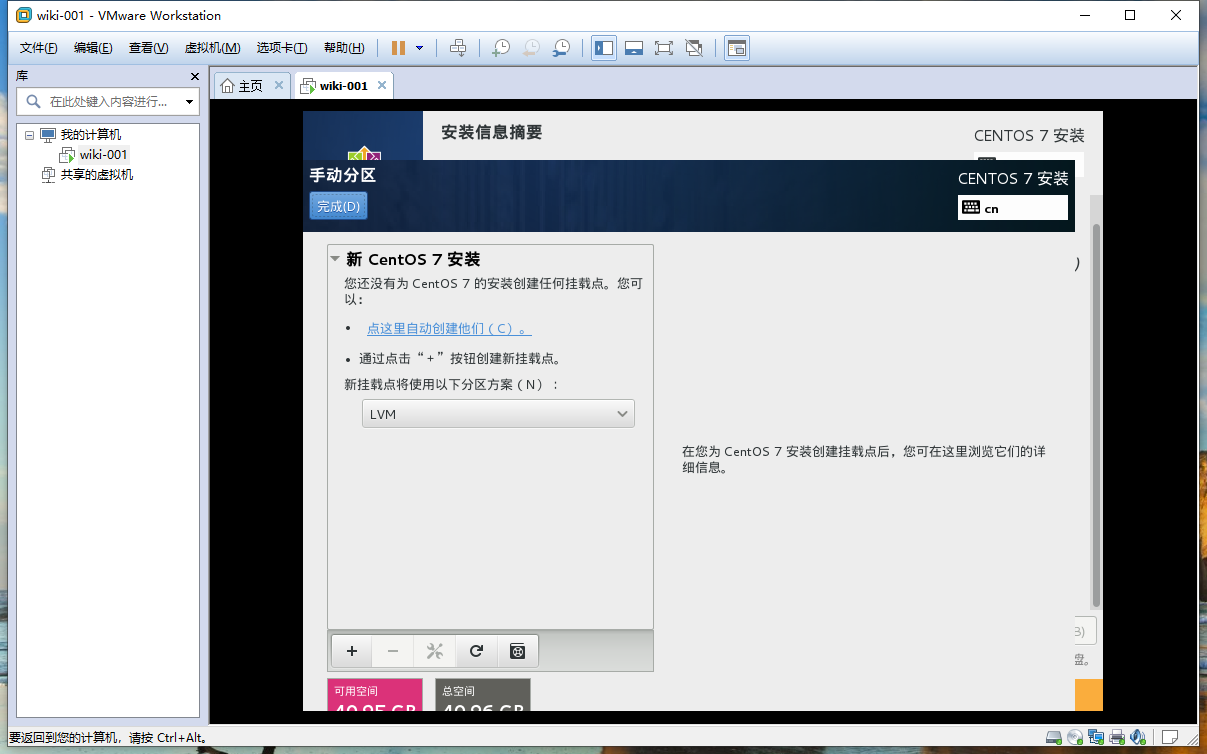Close the wiki-001 tab
The width and height of the screenshot is (1207, 754).
click(x=381, y=86)
